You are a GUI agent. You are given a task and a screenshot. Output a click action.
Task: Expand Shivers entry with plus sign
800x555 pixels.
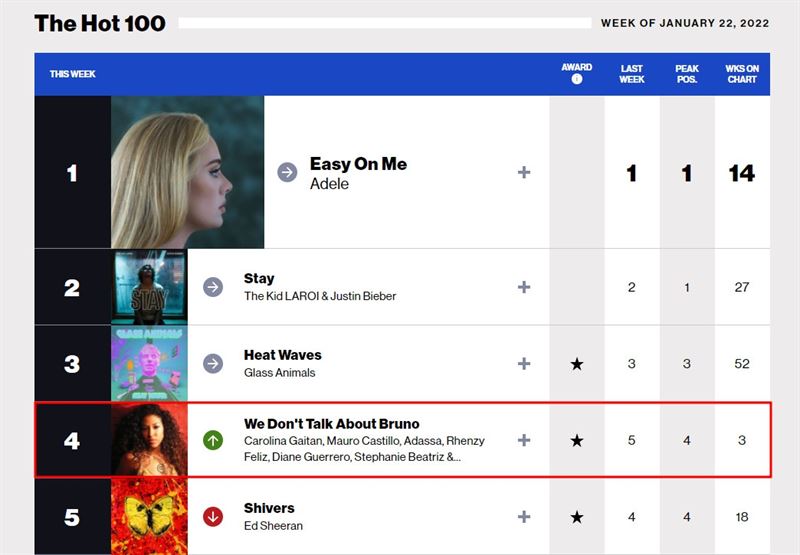coord(524,517)
